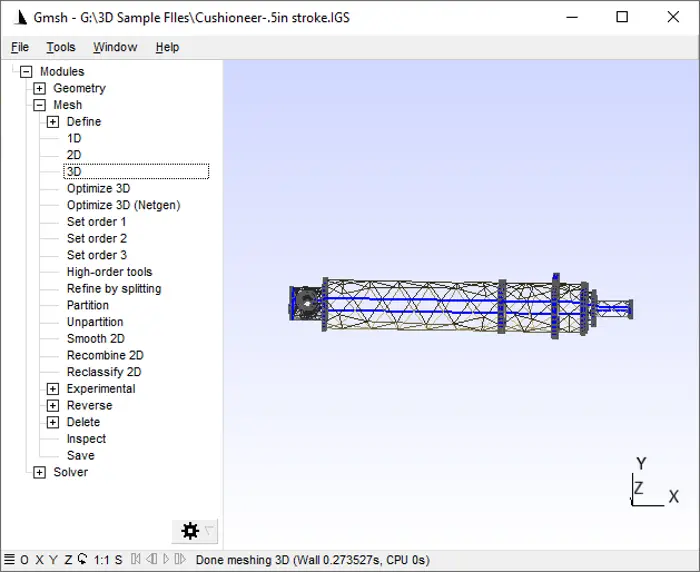The height and width of the screenshot is (572, 700).
Task: Click the Modules label
Action: pos(62,71)
